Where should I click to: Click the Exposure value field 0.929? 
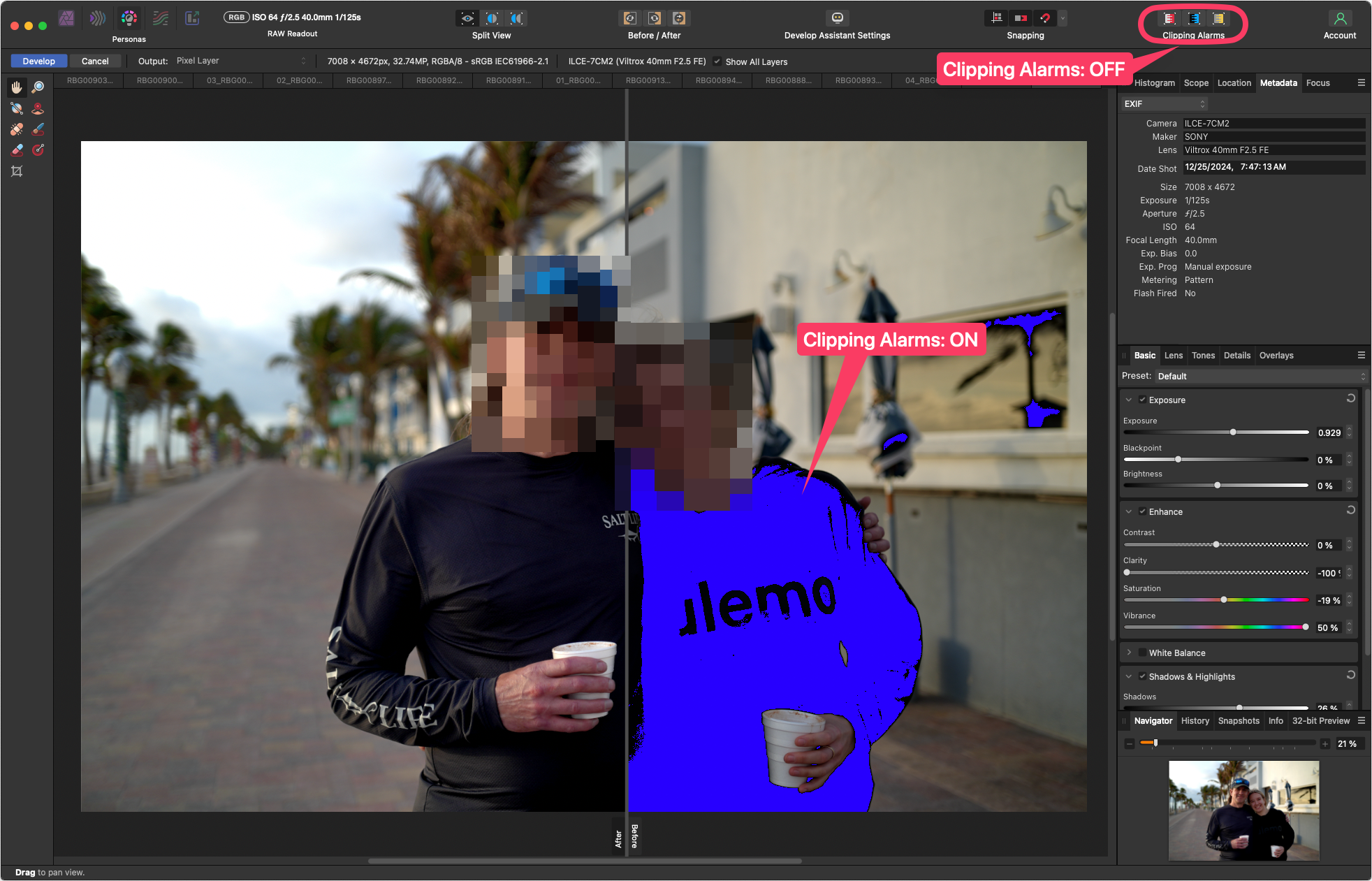click(1329, 433)
